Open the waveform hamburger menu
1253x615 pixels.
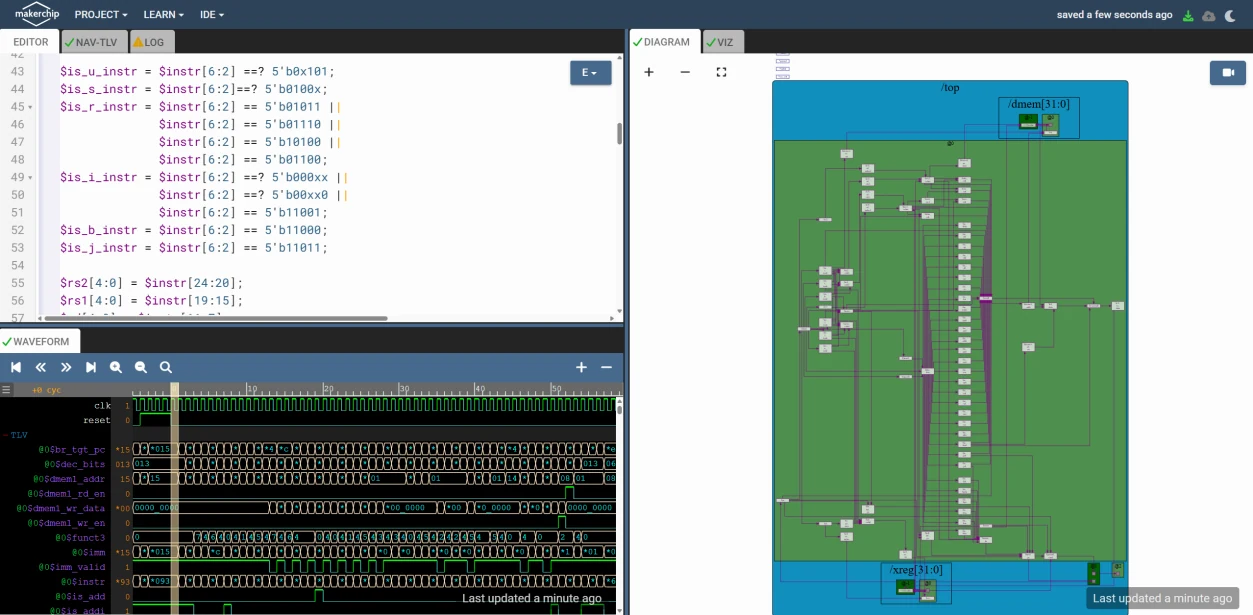click(x=7, y=390)
